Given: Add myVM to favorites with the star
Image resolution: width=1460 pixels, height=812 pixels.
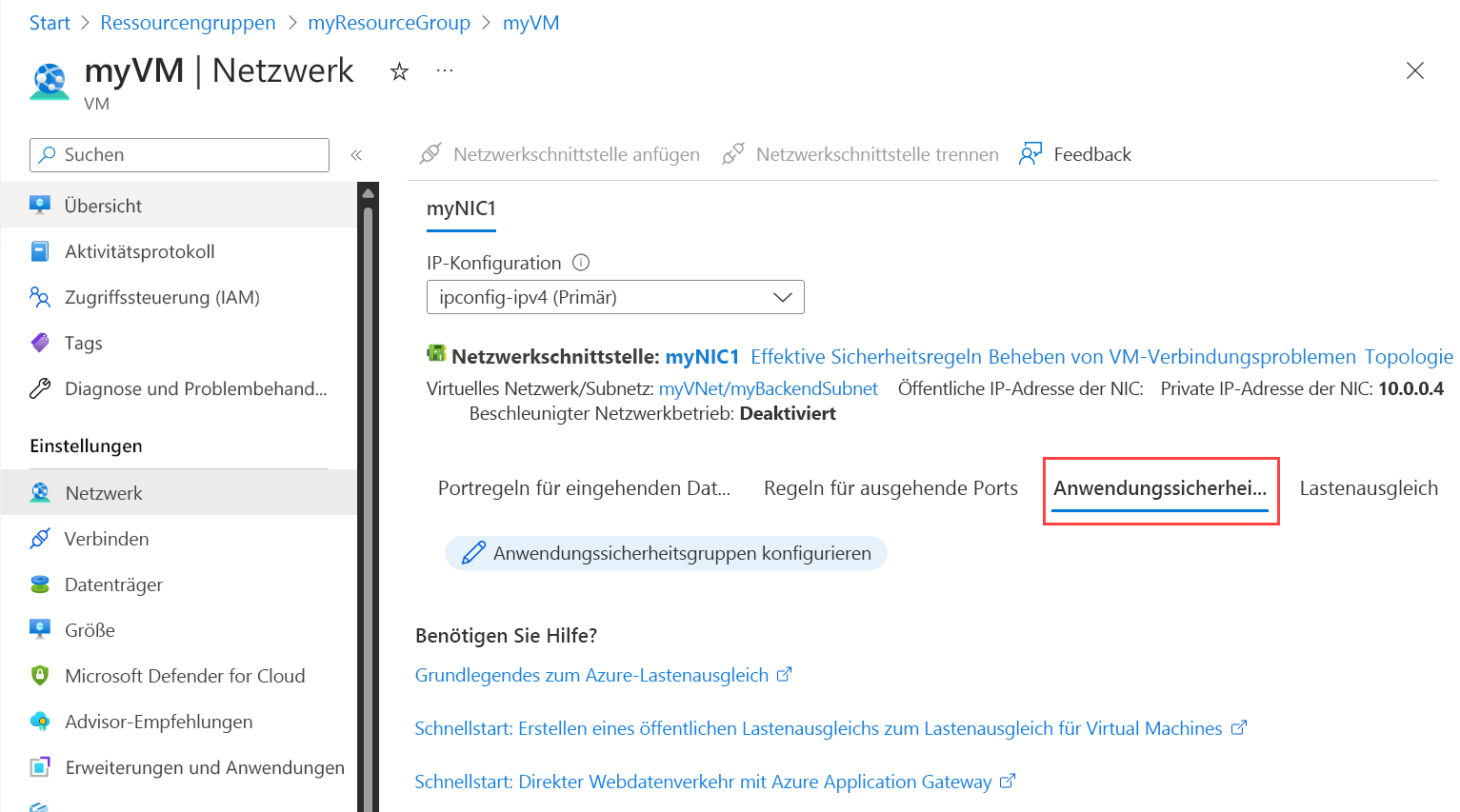Looking at the screenshot, I should pyautogui.click(x=399, y=70).
